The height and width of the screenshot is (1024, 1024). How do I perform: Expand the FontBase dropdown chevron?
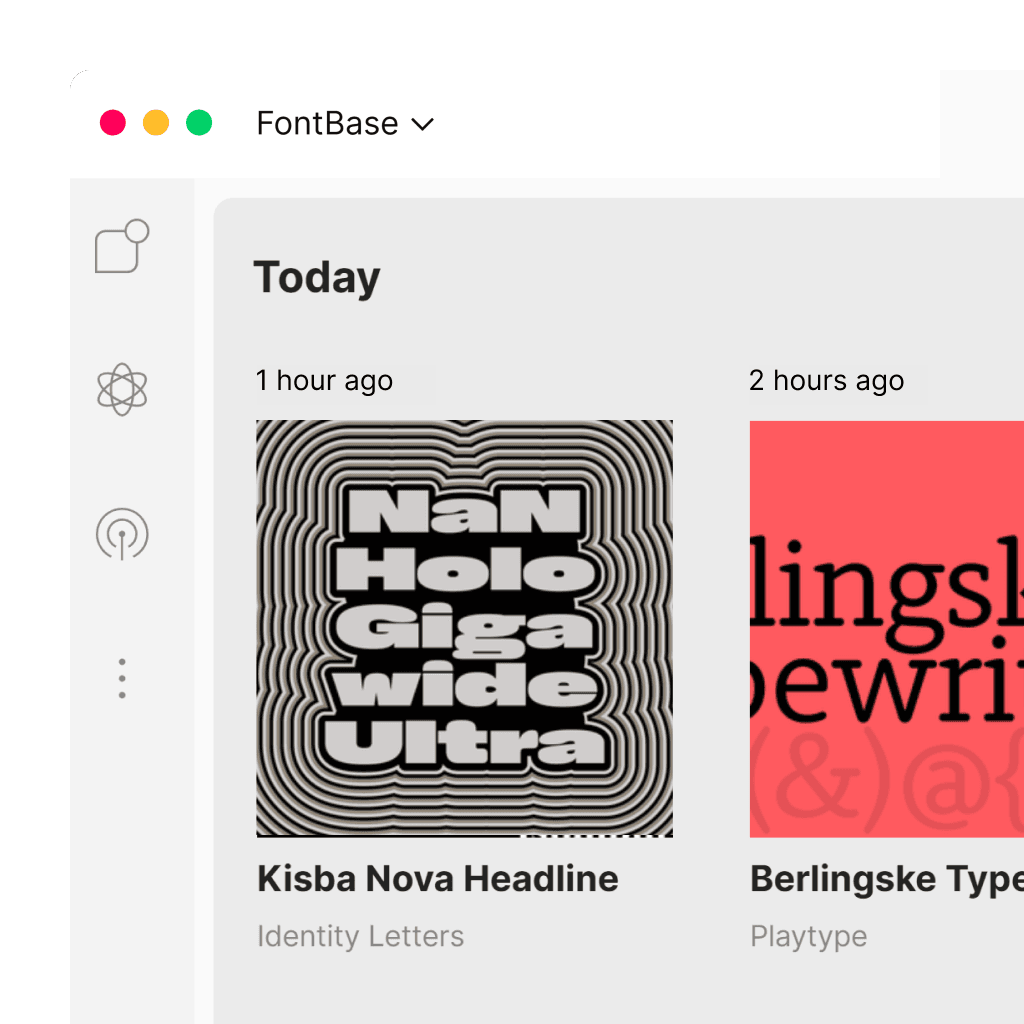tap(423, 124)
